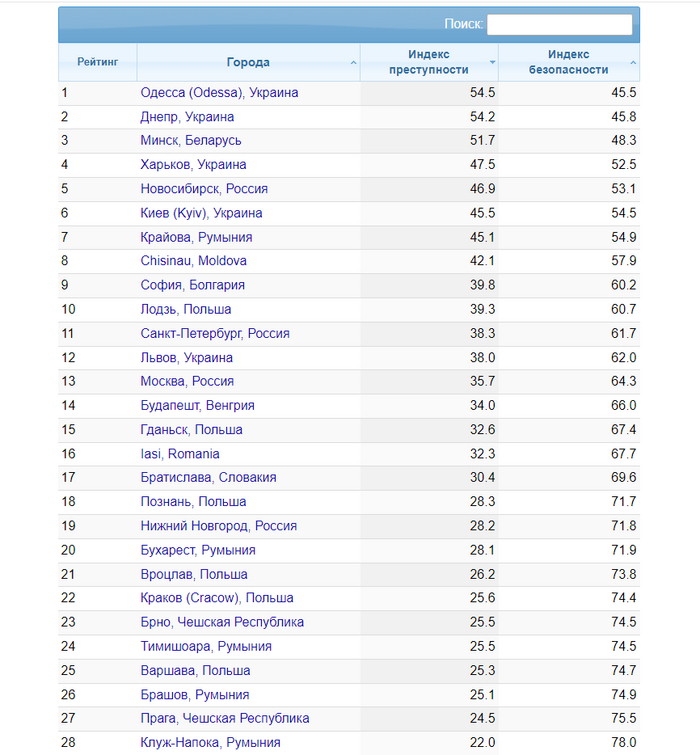Sort by Города column arrow icon
The image size is (700, 755).
[x=353, y=63]
